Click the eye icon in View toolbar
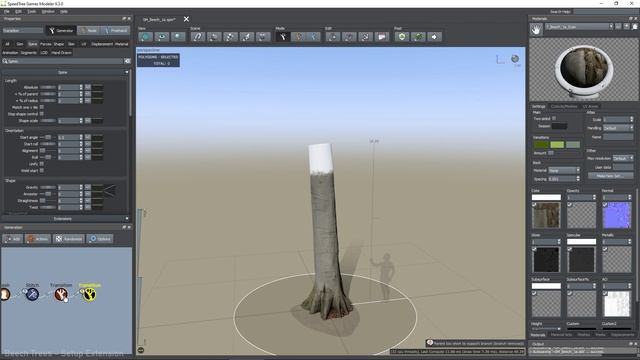Image resolution: width=640 pixels, height=360 pixels. (x=162, y=37)
